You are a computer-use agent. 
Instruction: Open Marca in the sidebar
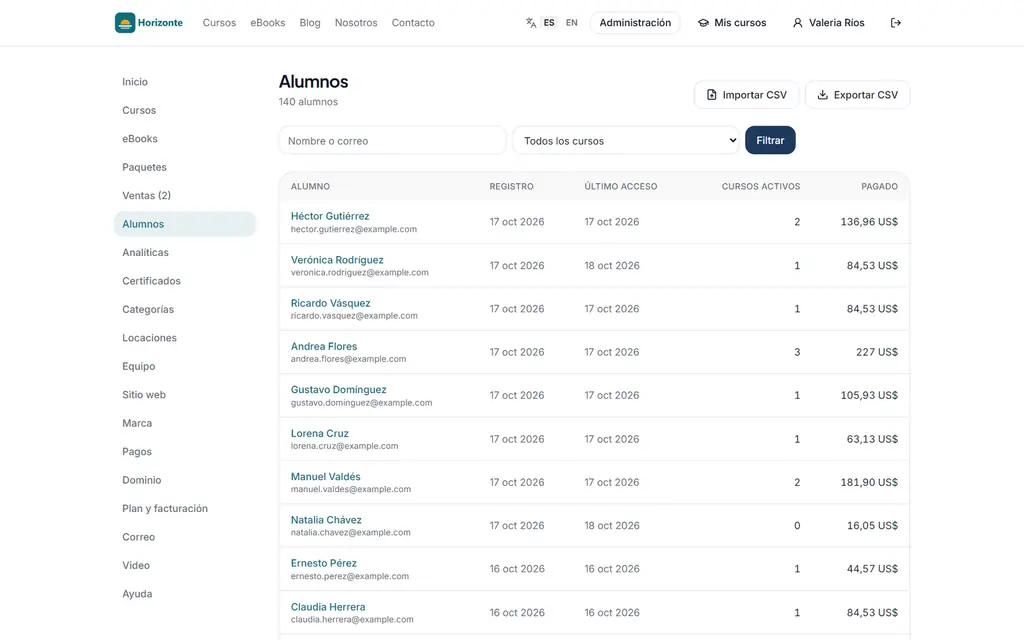[185, 423]
